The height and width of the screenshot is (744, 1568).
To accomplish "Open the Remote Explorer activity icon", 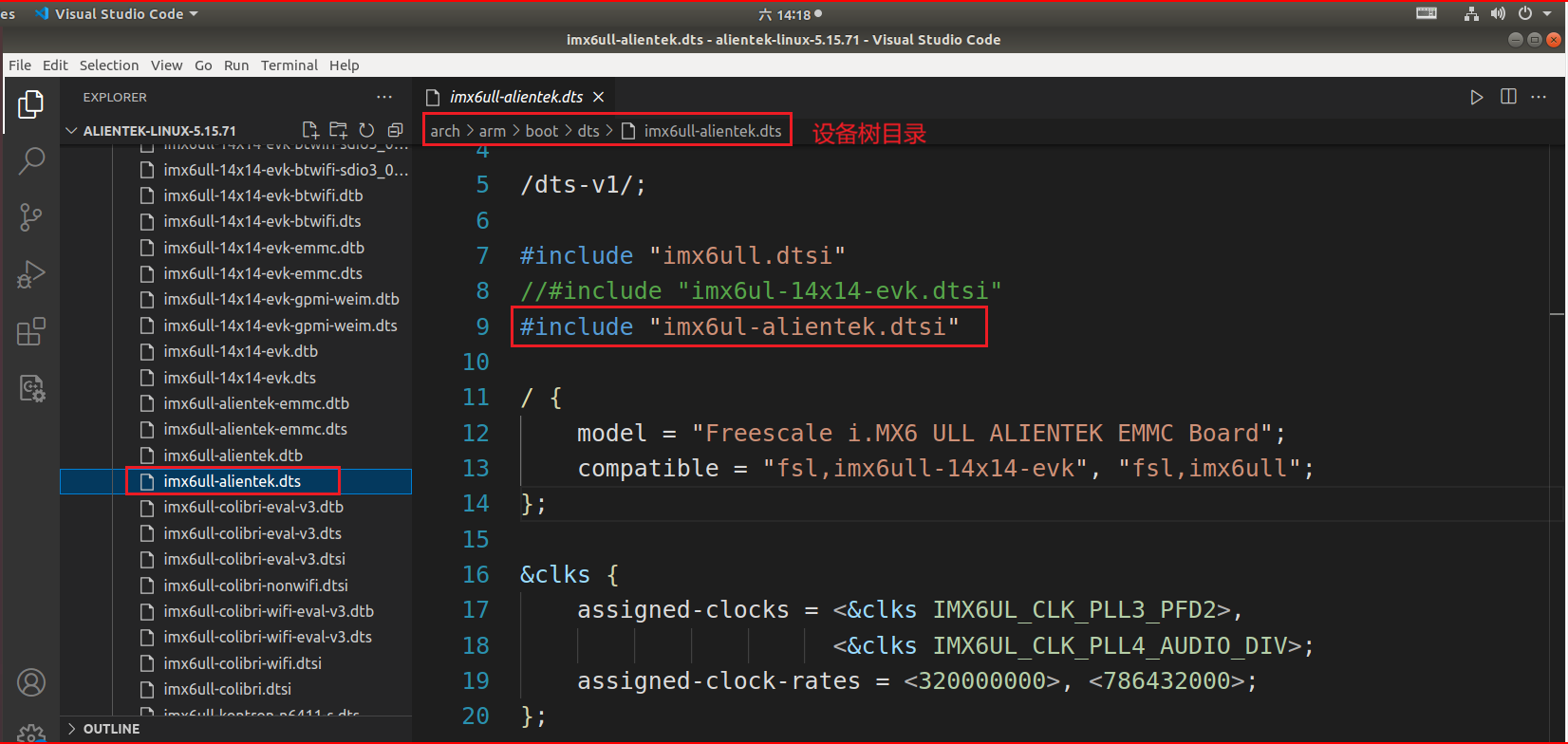I will click(30, 388).
